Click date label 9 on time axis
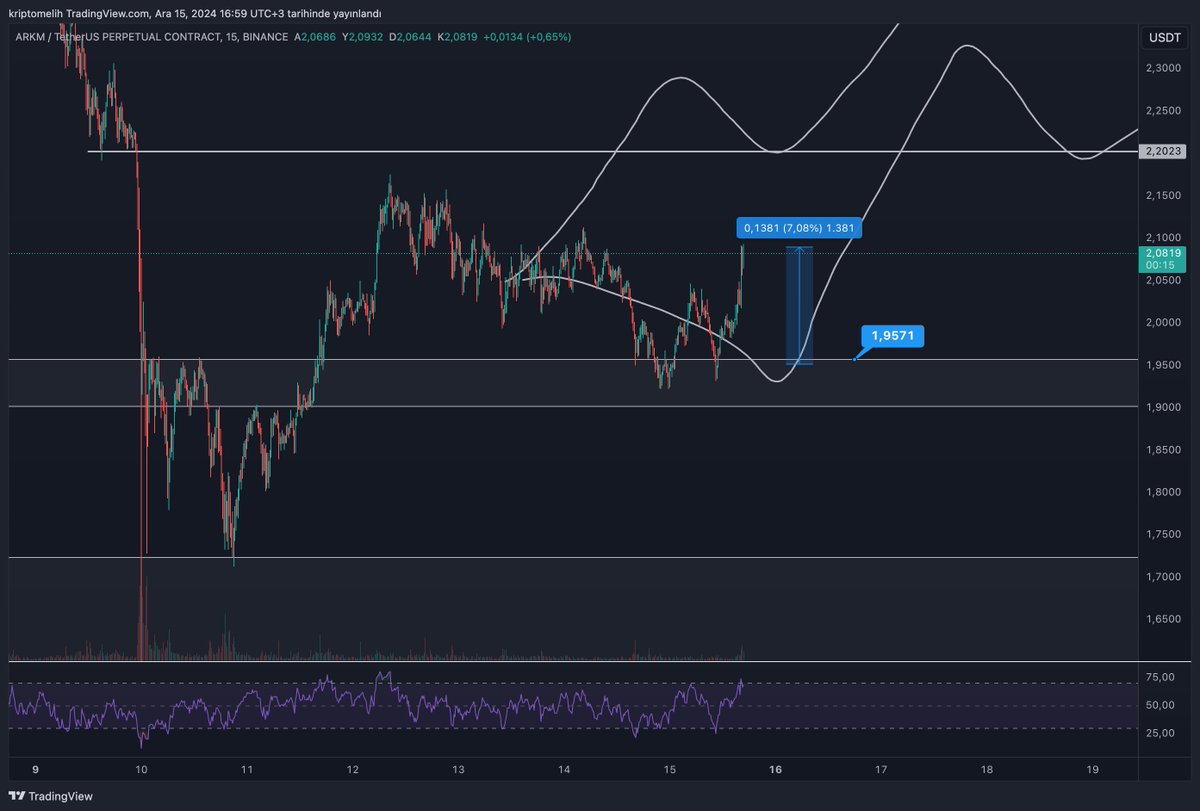This screenshot has height=811, width=1200. (36, 770)
